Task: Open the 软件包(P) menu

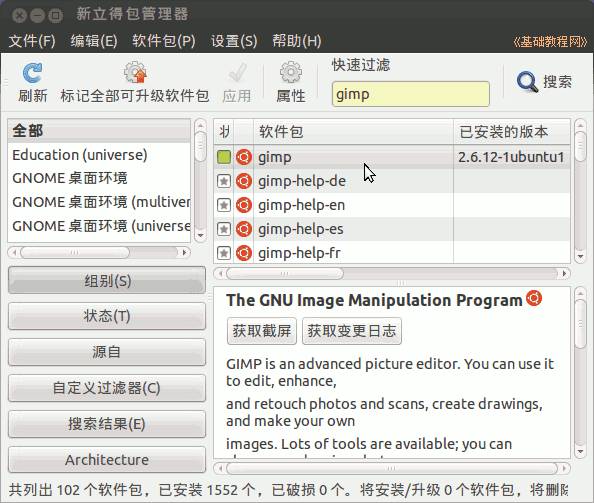Action: pyautogui.click(x=164, y=41)
